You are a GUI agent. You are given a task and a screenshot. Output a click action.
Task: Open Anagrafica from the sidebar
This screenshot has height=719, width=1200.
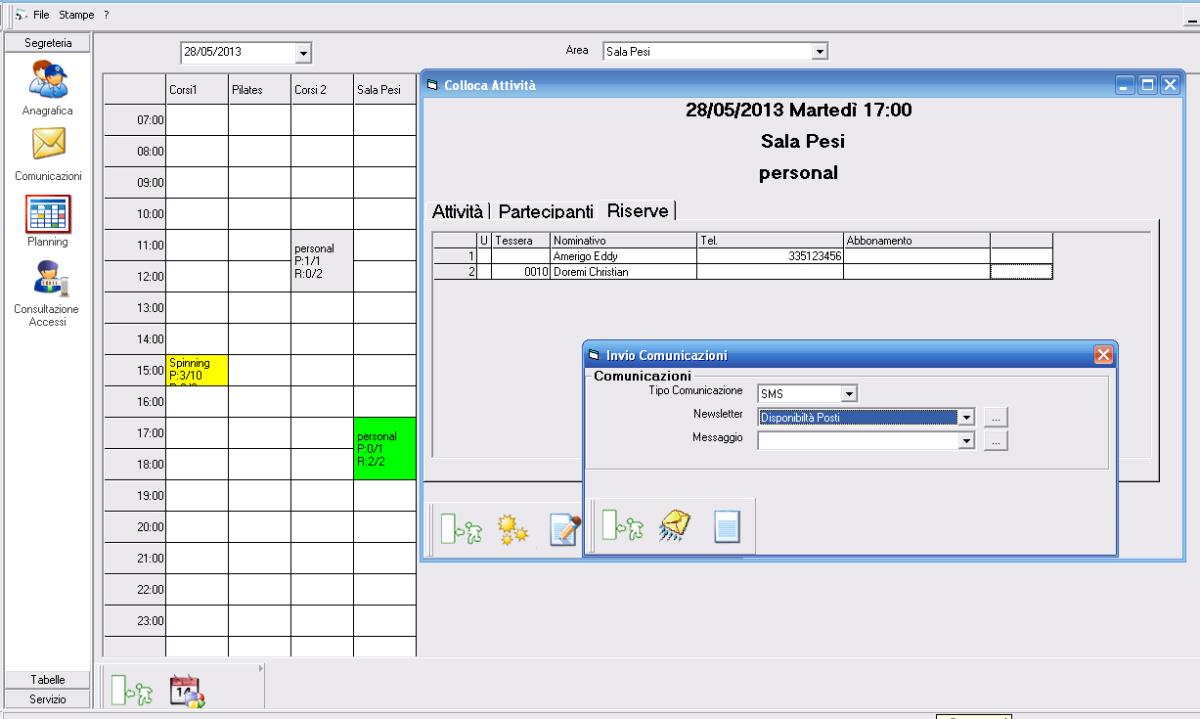click(x=48, y=81)
